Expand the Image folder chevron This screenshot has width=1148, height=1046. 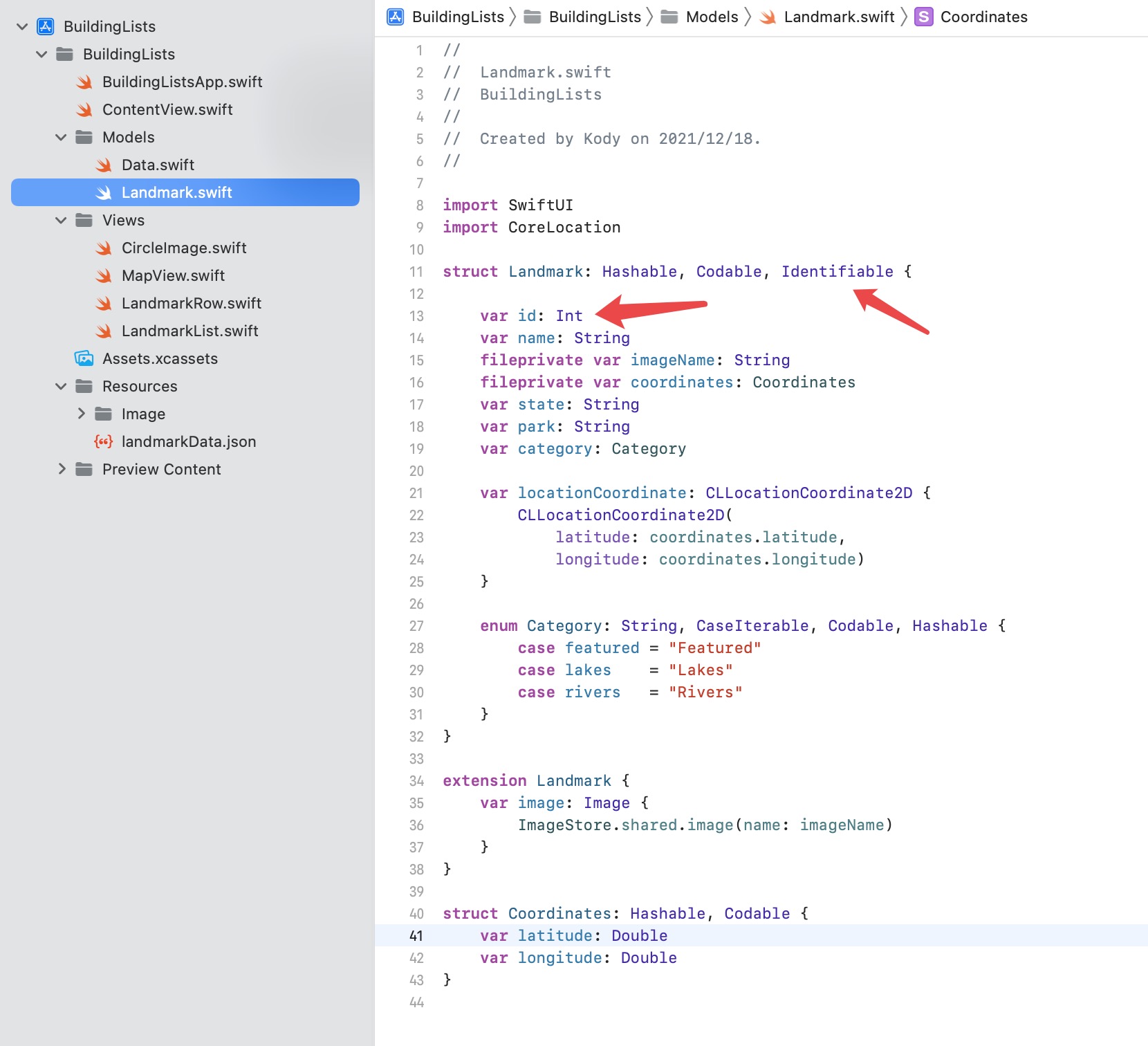81,414
